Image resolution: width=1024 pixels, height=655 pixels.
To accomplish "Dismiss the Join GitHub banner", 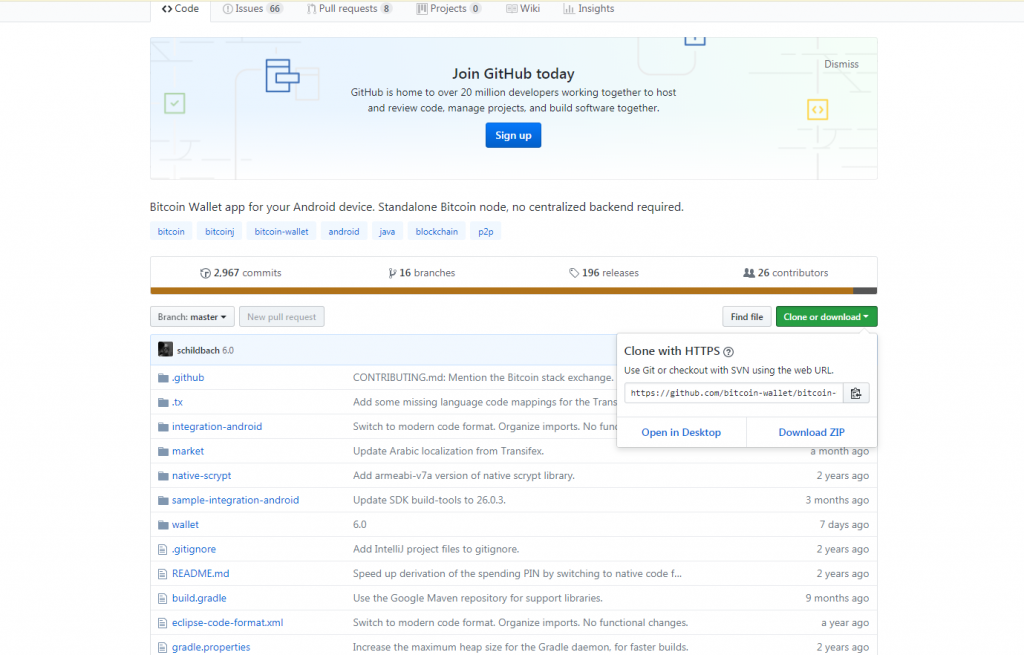I will 841,64.
